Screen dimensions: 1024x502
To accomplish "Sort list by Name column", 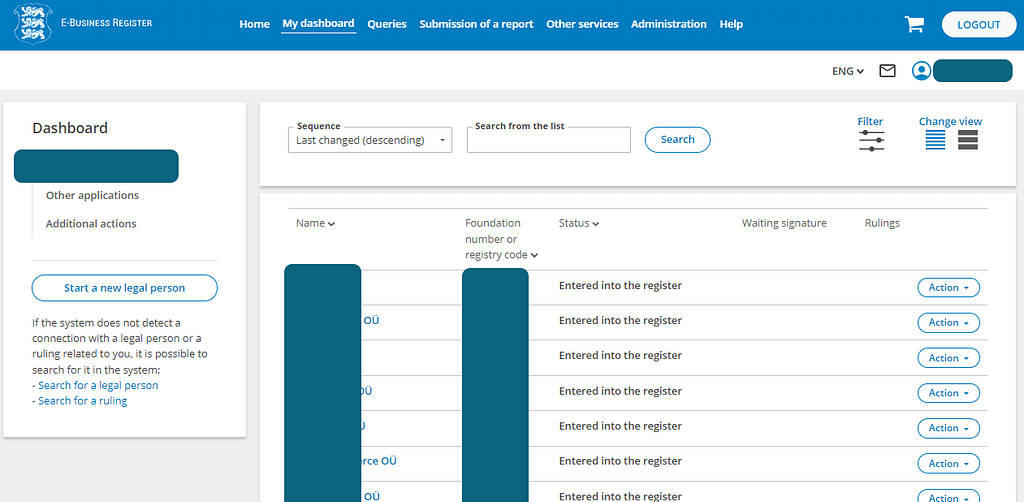I will (315, 223).
